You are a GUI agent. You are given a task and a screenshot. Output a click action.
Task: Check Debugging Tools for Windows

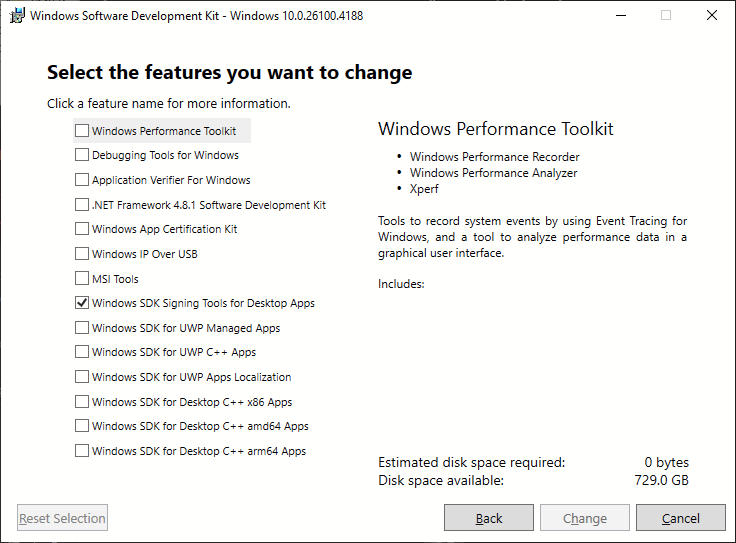82,154
